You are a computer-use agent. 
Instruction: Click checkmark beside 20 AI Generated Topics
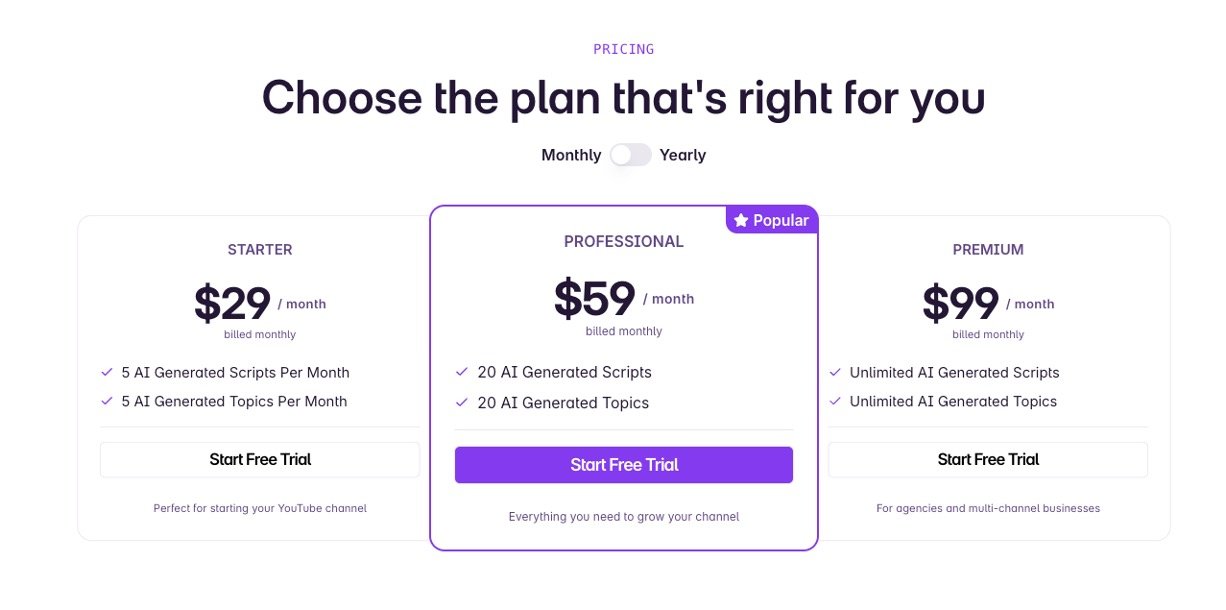(462, 403)
